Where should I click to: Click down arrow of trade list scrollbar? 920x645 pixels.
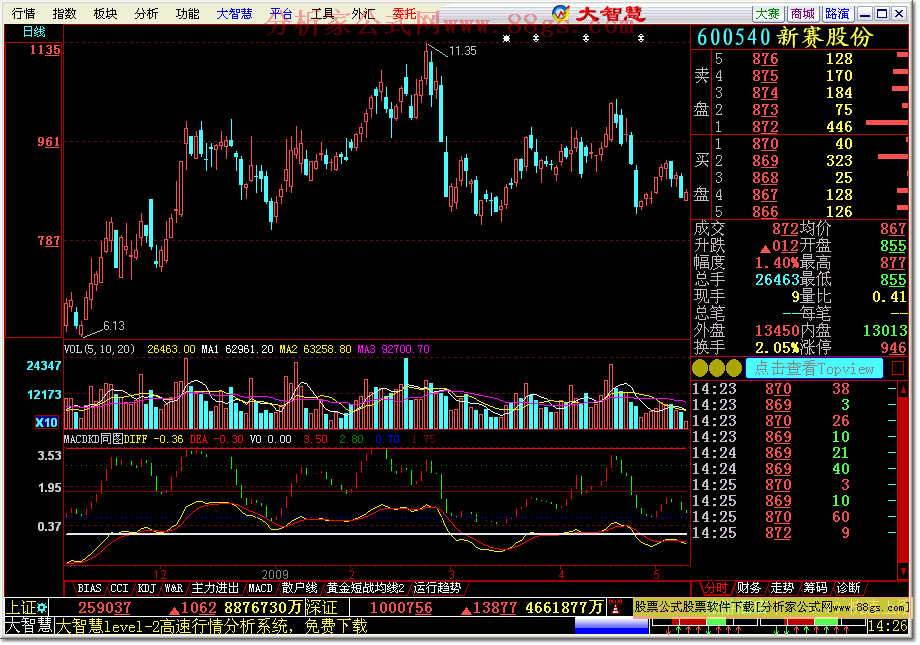[902, 570]
